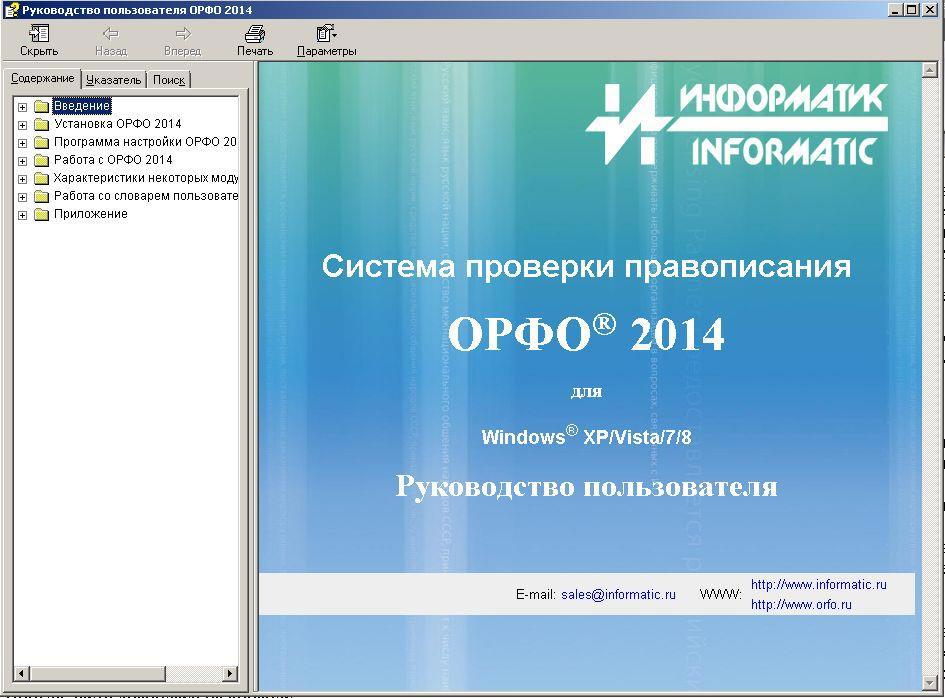Click the folder icon beside Введение
945x698 pixels.
coord(41,106)
